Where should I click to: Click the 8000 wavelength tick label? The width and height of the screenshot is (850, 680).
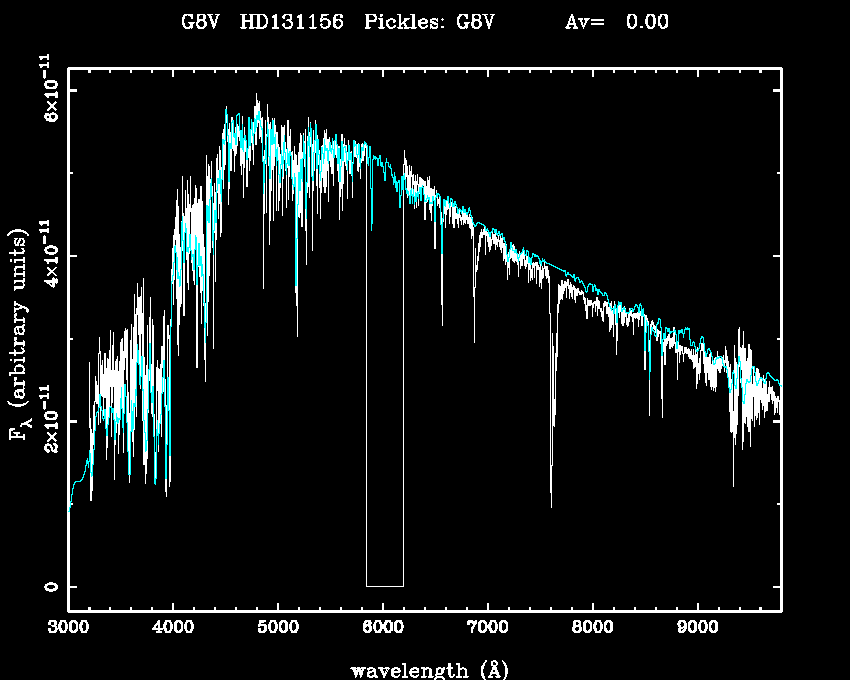tap(593, 628)
